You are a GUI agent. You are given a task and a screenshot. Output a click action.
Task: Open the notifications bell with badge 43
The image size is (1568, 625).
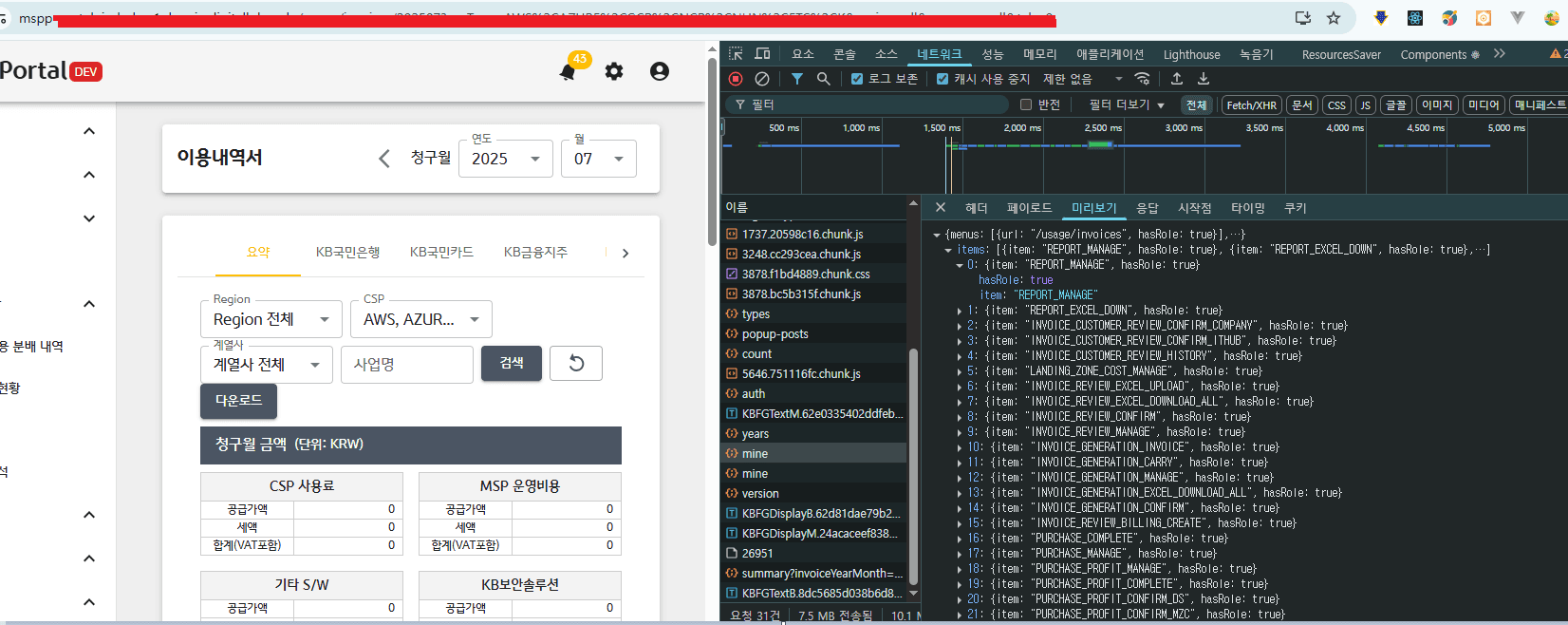(568, 71)
